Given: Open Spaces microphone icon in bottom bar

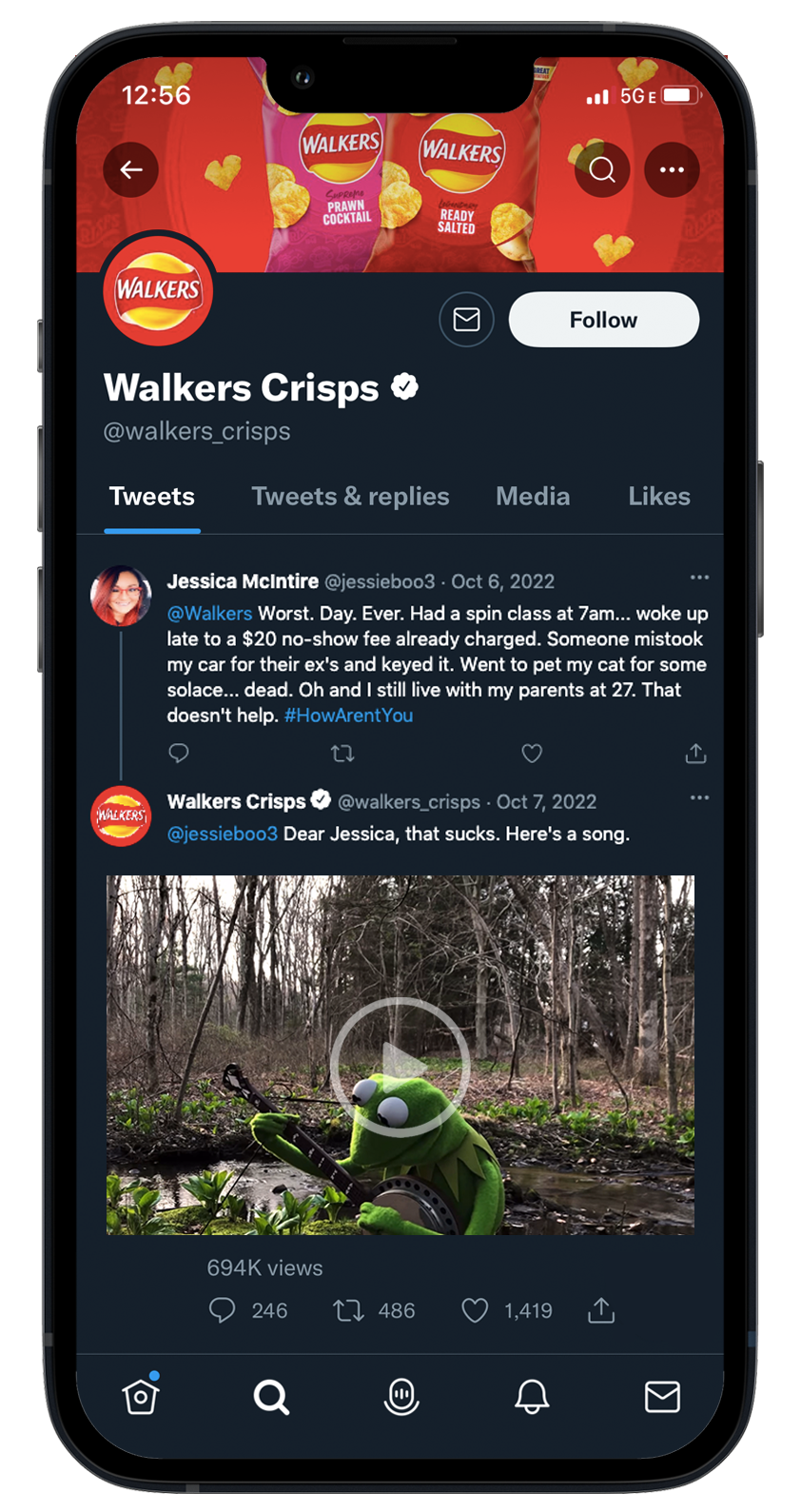Looking at the screenshot, I should click(x=401, y=1397).
